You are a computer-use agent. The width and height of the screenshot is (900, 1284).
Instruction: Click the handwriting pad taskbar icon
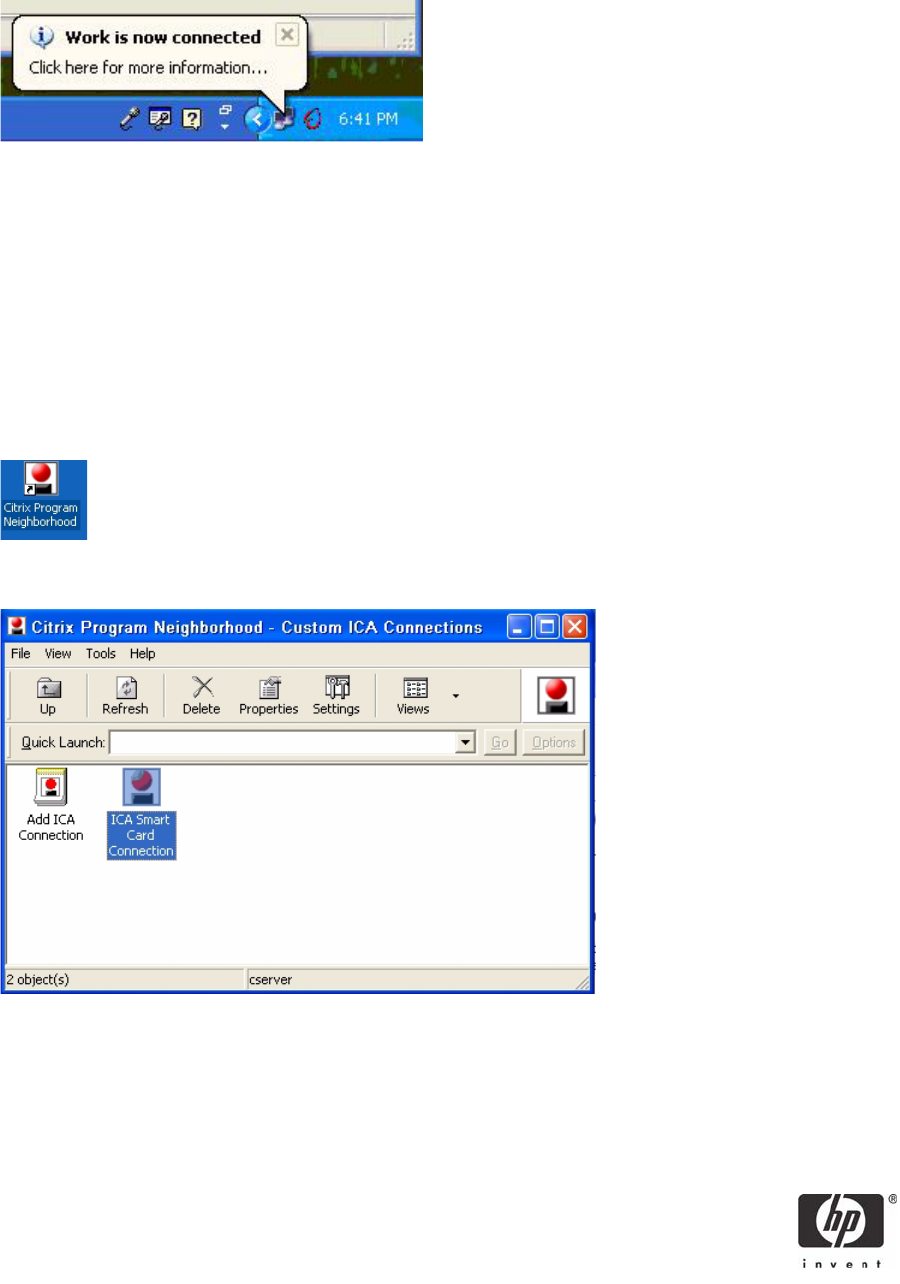(160, 119)
